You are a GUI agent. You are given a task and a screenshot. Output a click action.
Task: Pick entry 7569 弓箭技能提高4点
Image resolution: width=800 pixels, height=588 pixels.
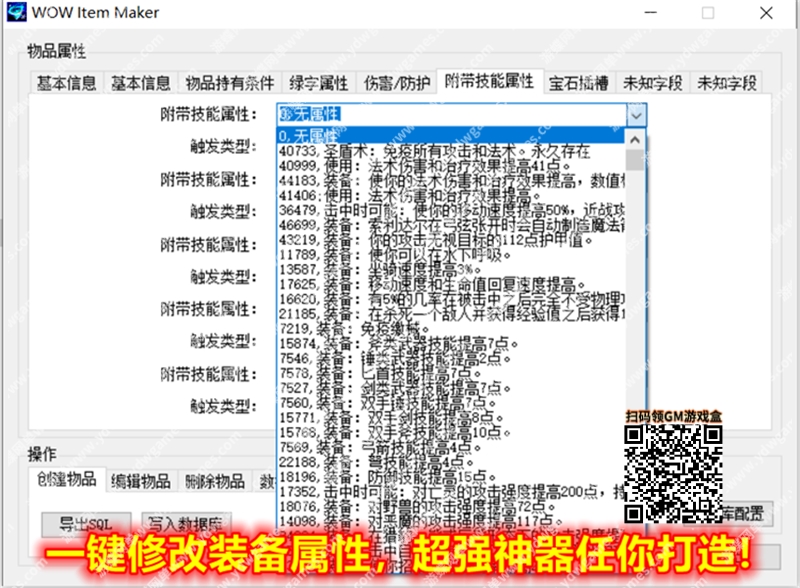(451, 447)
